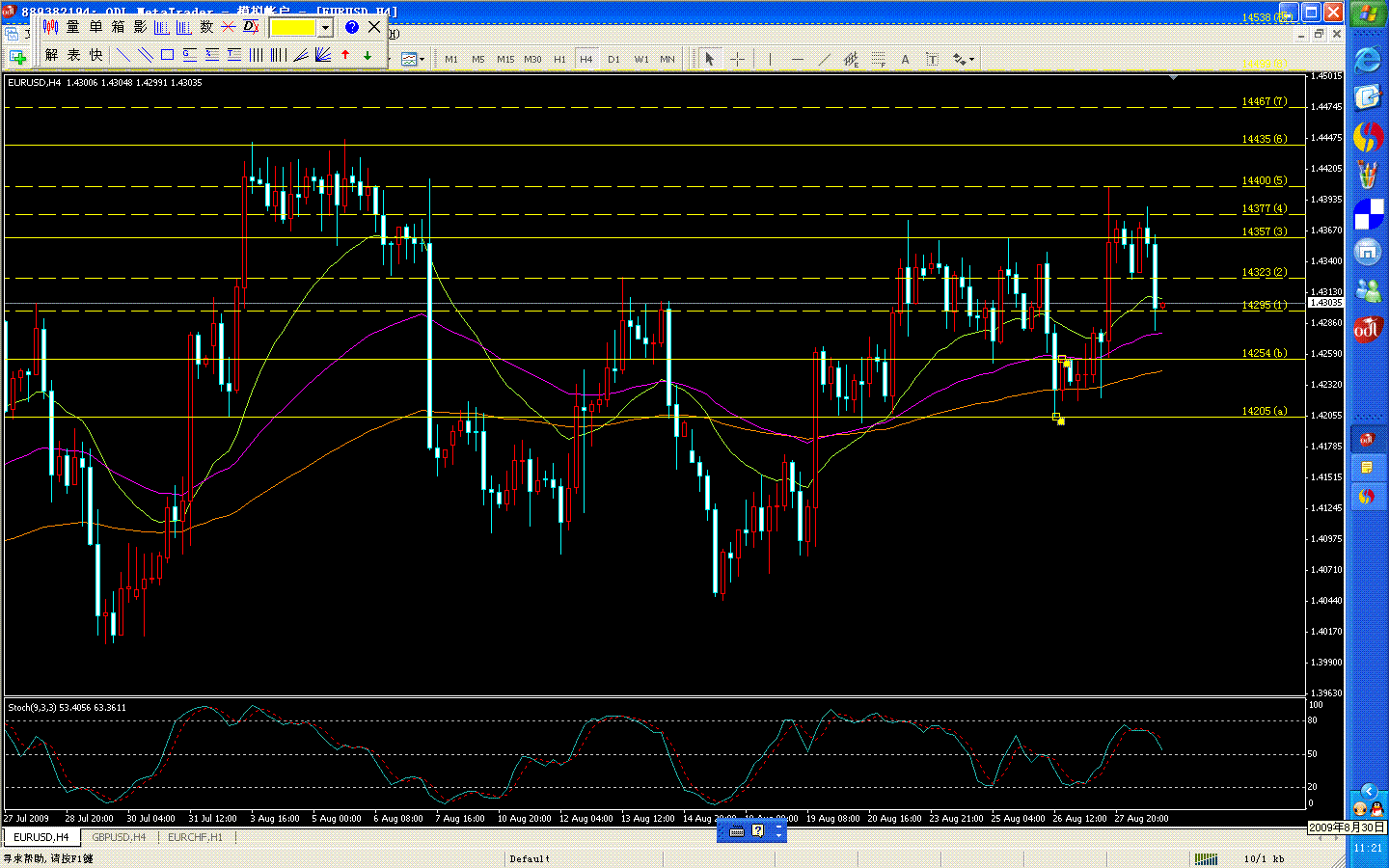Toggle the H4 timeframe button
1389x868 pixels.
pyautogui.click(x=586, y=59)
